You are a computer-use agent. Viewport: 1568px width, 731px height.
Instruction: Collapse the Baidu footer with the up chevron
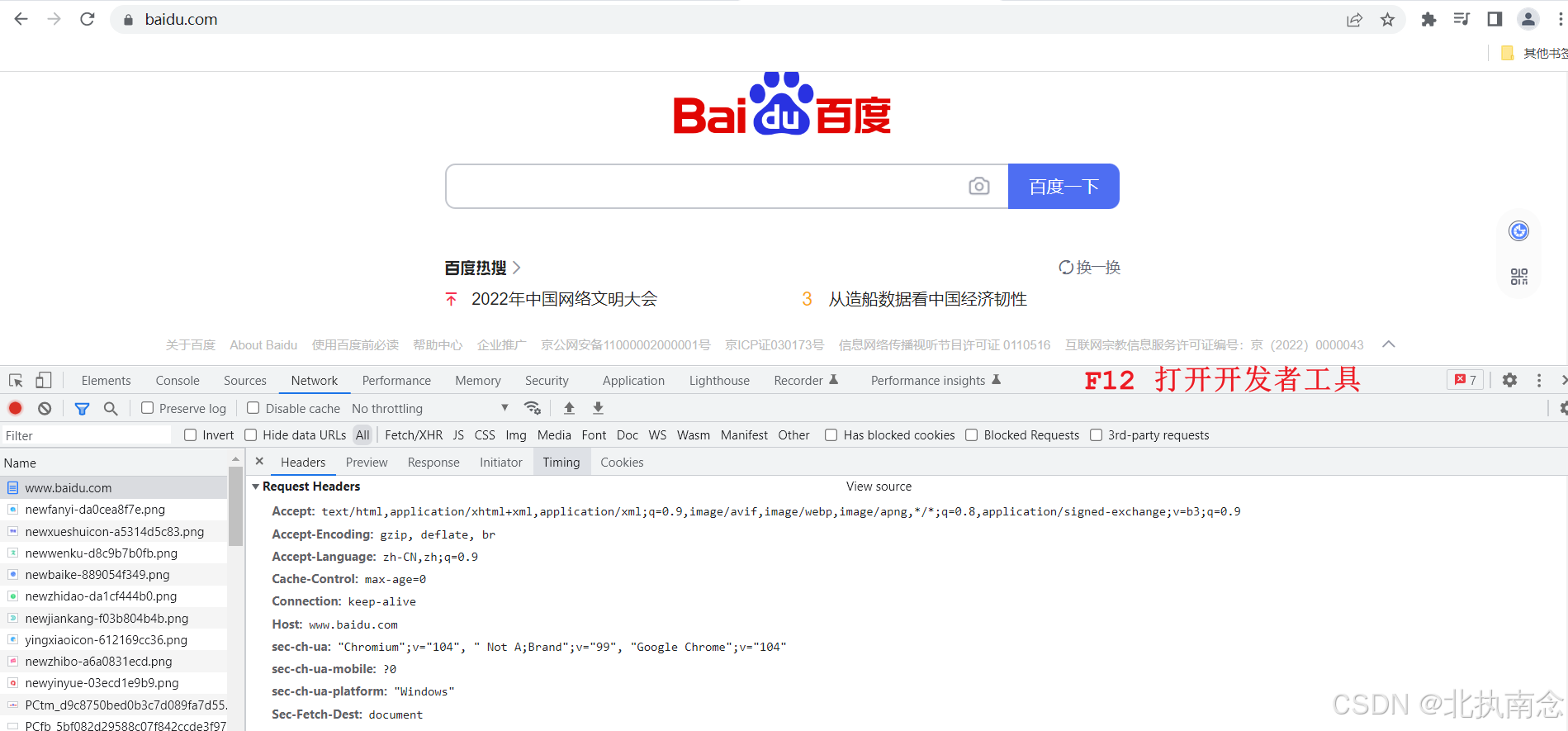coord(1389,344)
